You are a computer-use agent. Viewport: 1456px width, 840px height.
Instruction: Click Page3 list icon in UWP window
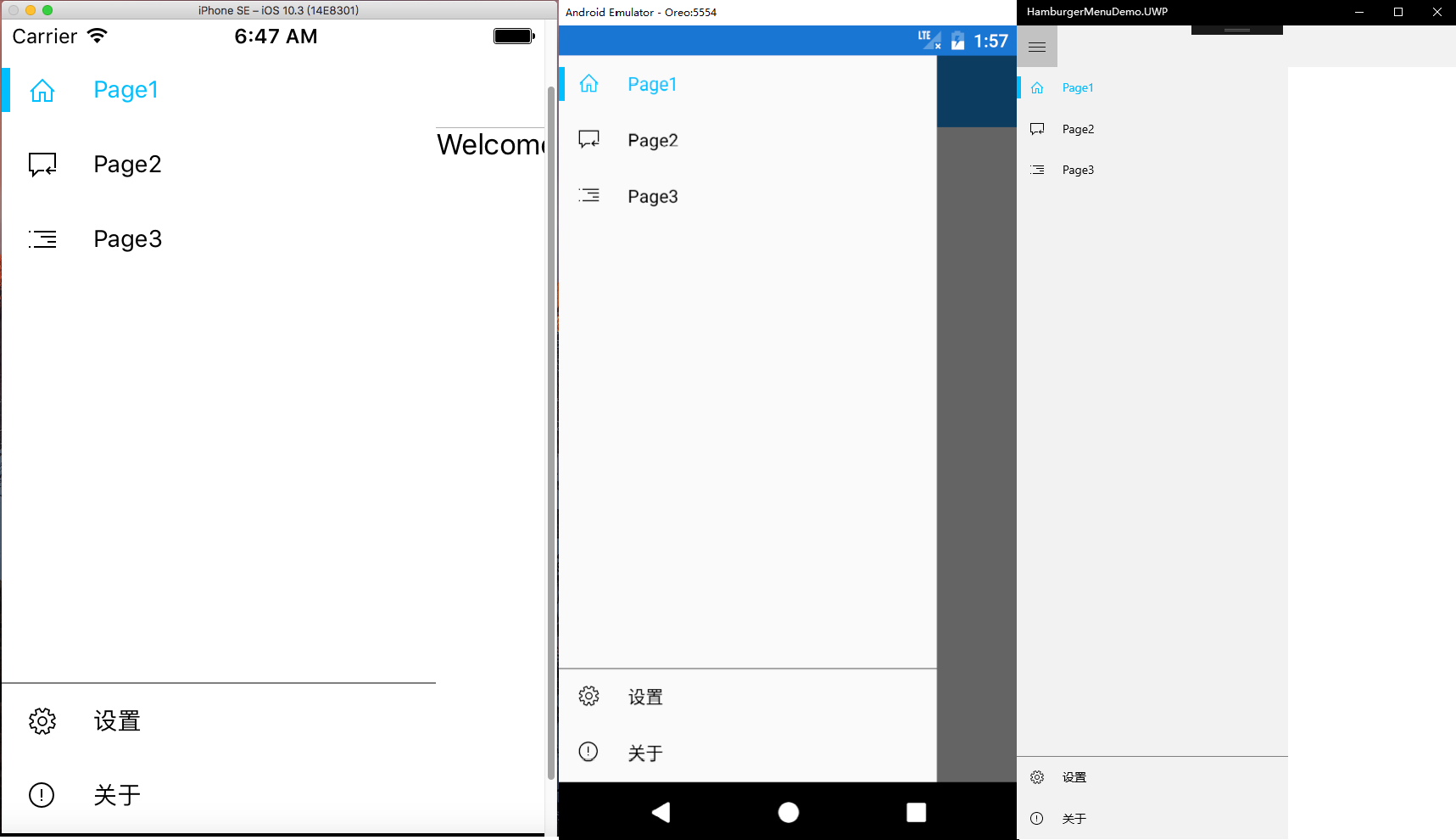pos(1037,170)
